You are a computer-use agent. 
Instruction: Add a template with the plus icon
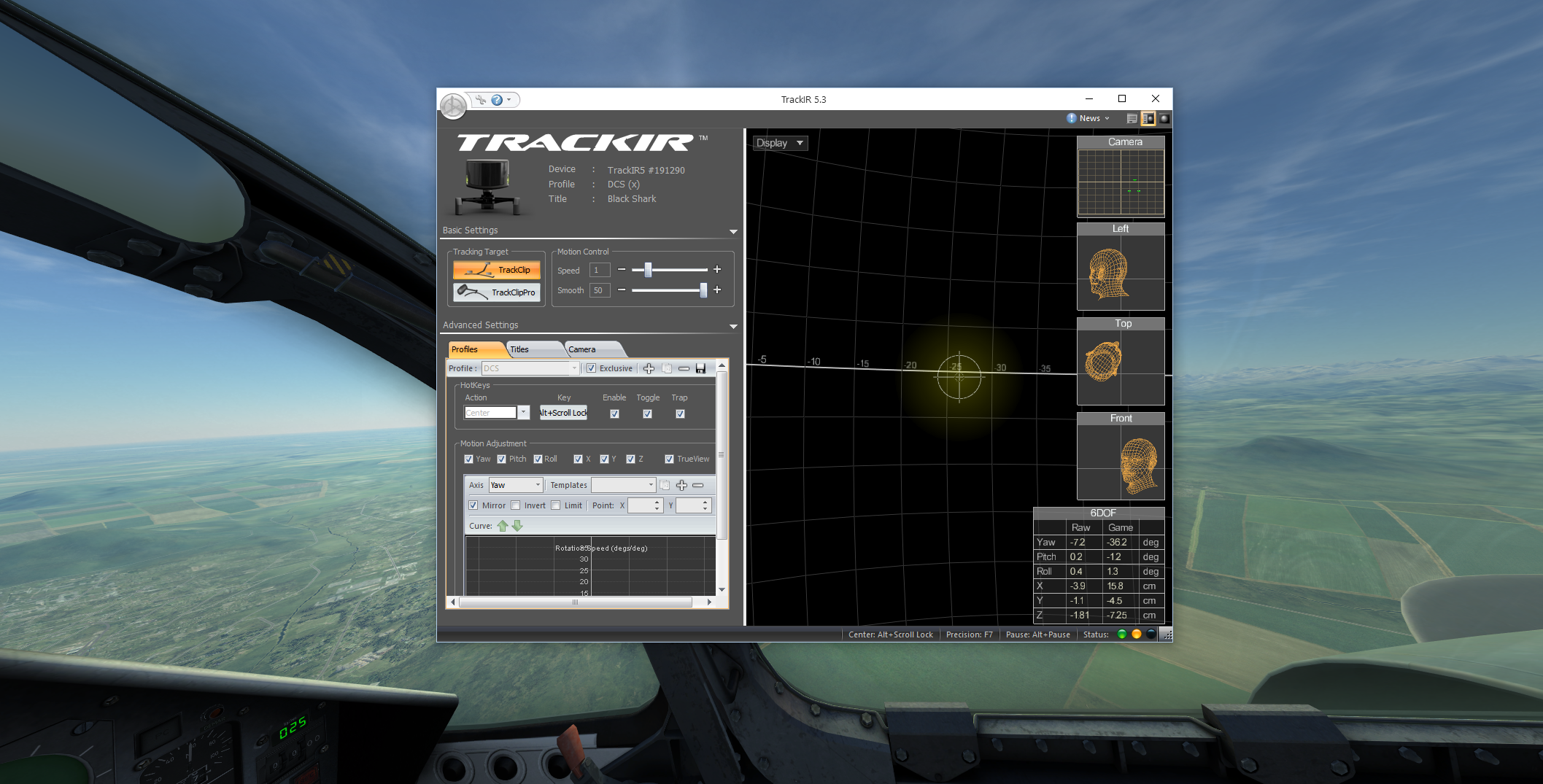tap(681, 485)
